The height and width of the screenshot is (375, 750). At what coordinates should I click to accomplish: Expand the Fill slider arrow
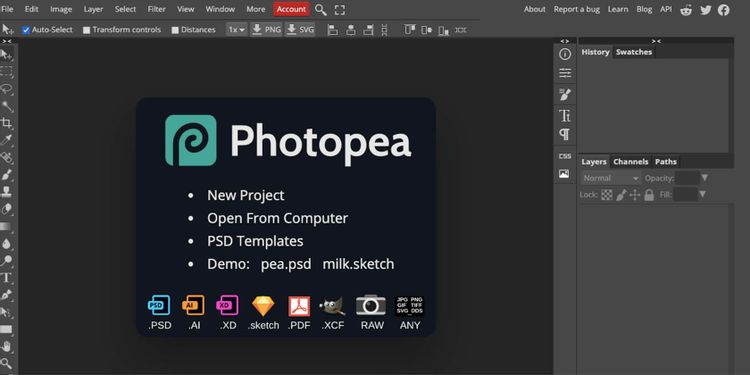[702, 194]
